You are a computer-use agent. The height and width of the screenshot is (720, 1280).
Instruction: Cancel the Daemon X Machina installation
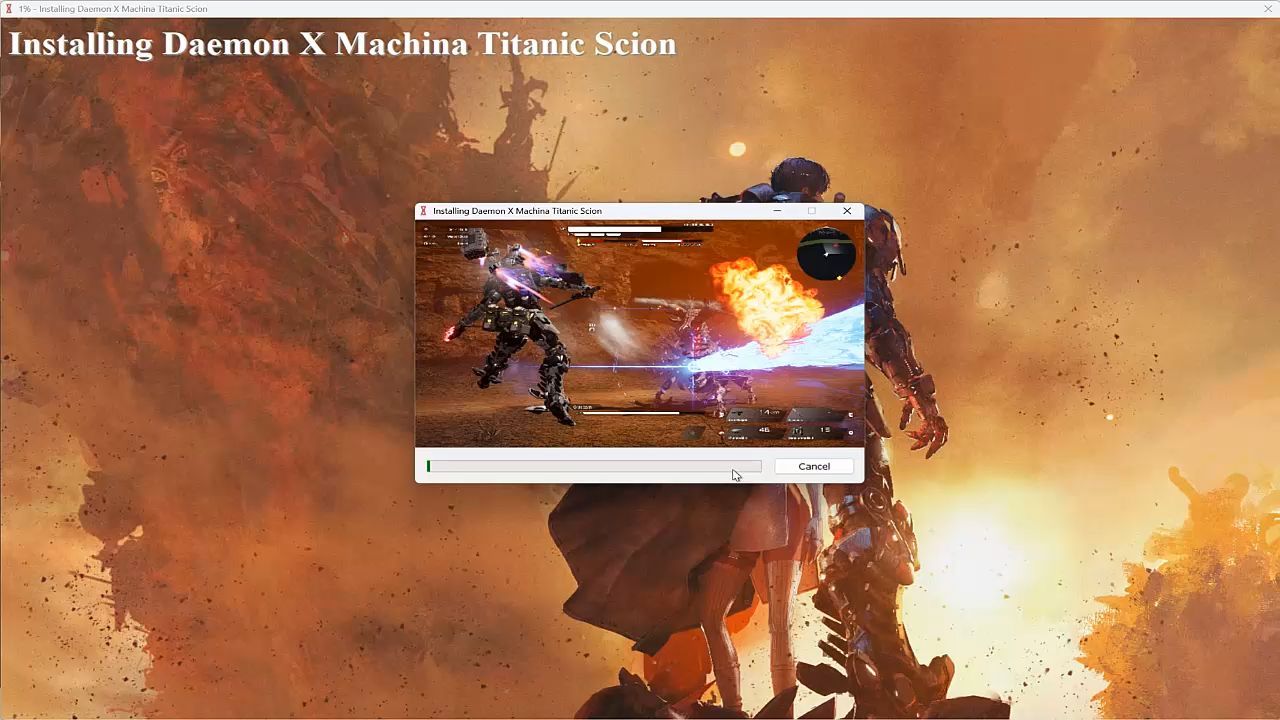[814, 466]
